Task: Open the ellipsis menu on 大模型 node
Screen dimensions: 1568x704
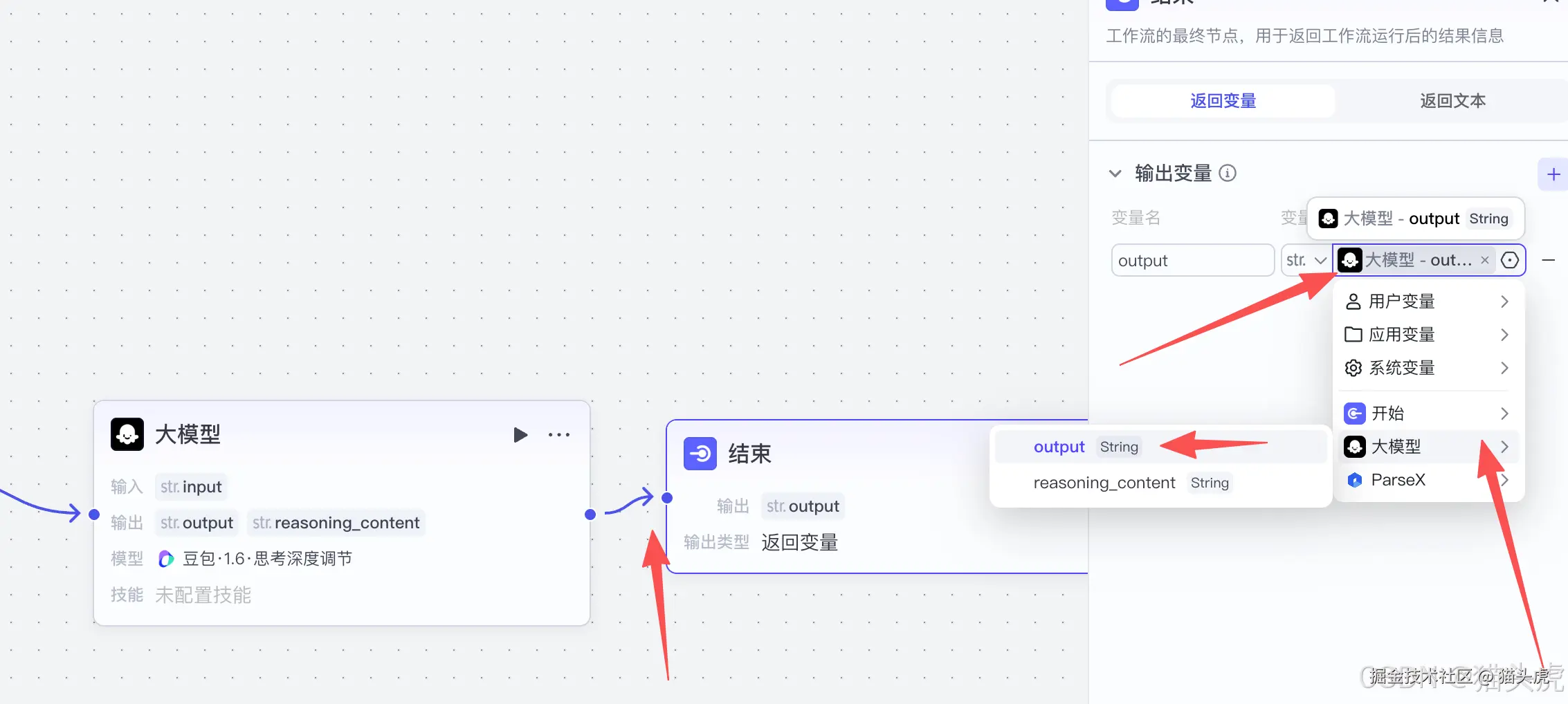Action: (559, 434)
